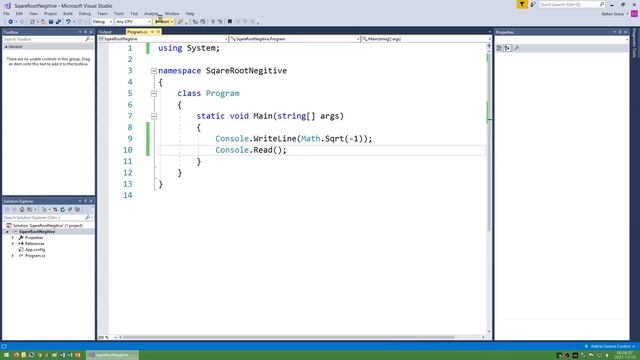The image size is (640, 360).
Task: Click the Quick Launch search field
Action: click(571, 4)
